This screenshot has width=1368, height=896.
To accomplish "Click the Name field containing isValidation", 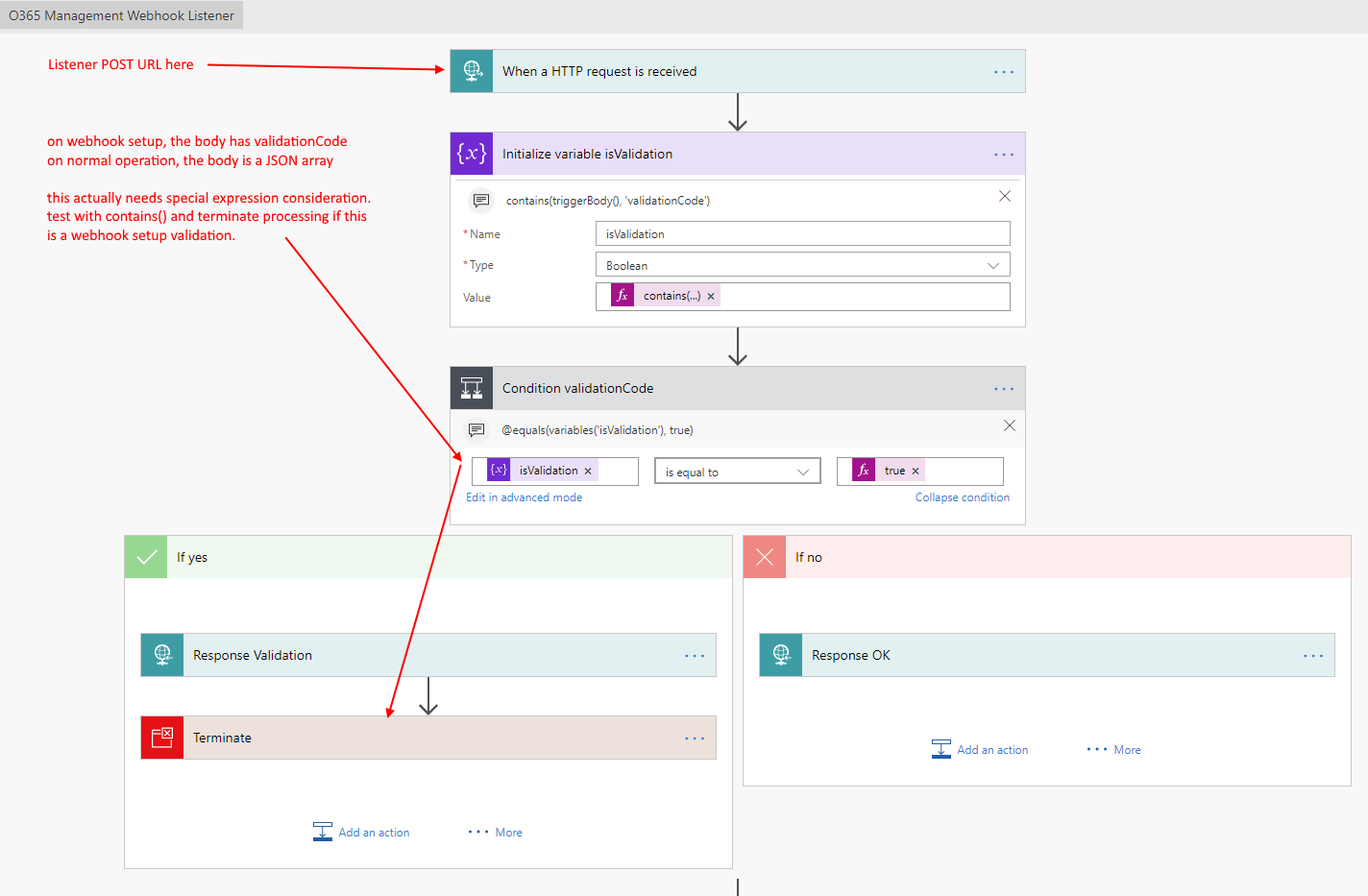I will tap(802, 234).
